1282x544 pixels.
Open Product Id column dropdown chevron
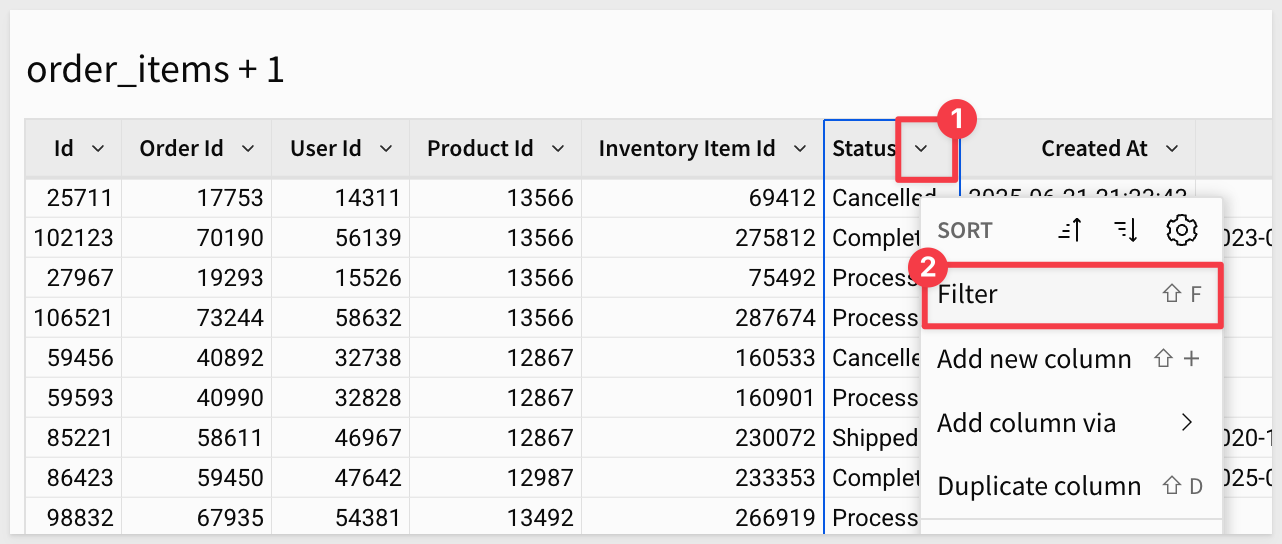(558, 149)
